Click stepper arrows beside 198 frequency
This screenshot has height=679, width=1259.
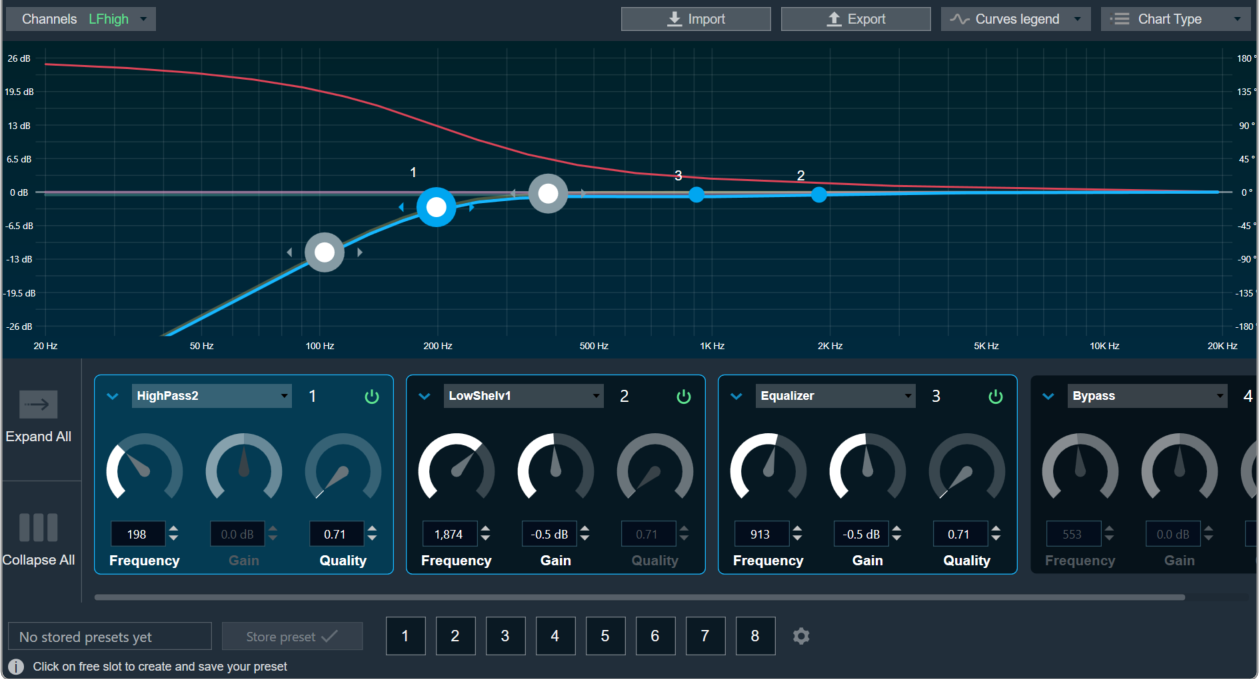(174, 534)
